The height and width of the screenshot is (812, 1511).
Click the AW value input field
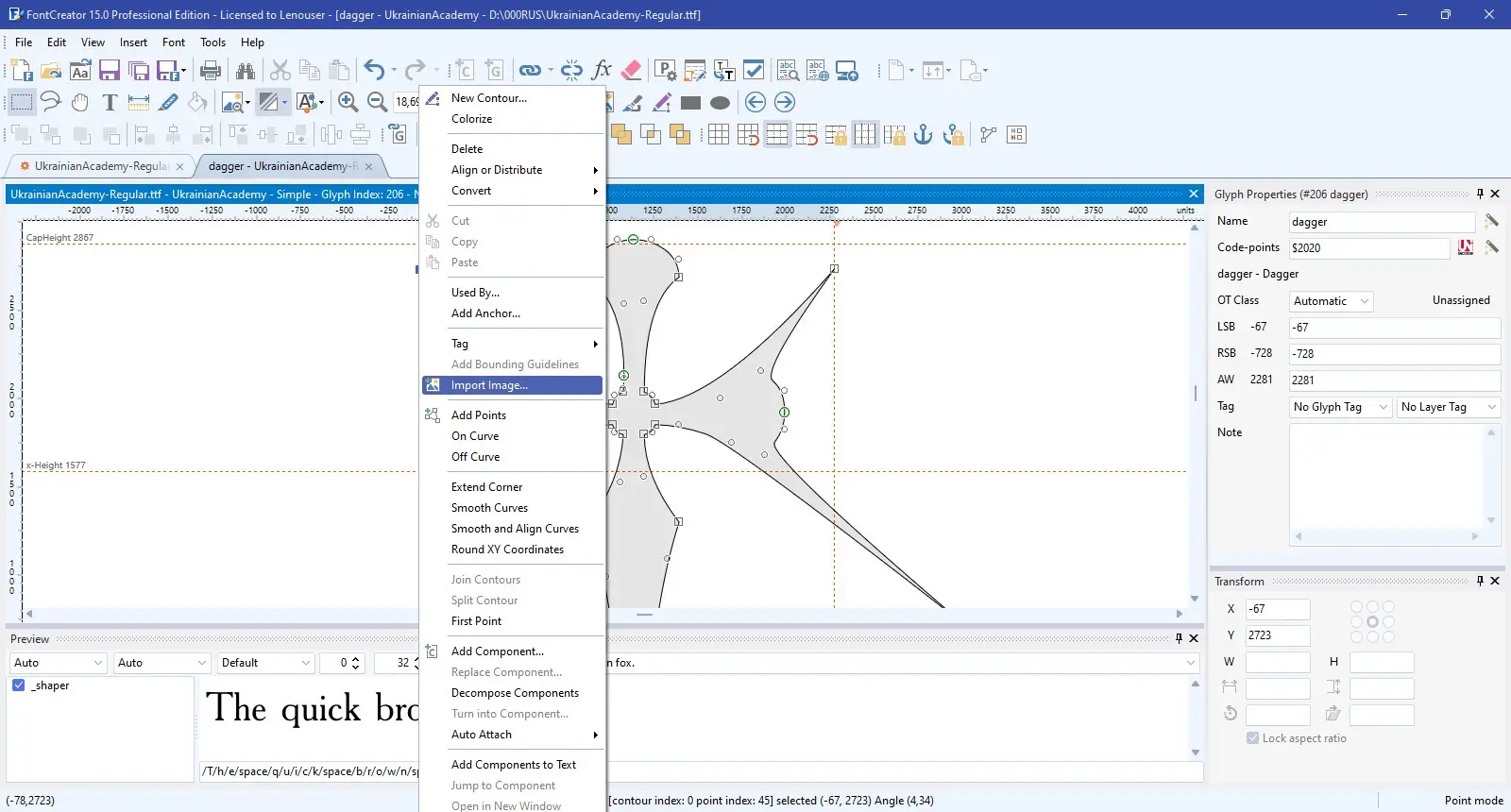pyautogui.click(x=1395, y=381)
